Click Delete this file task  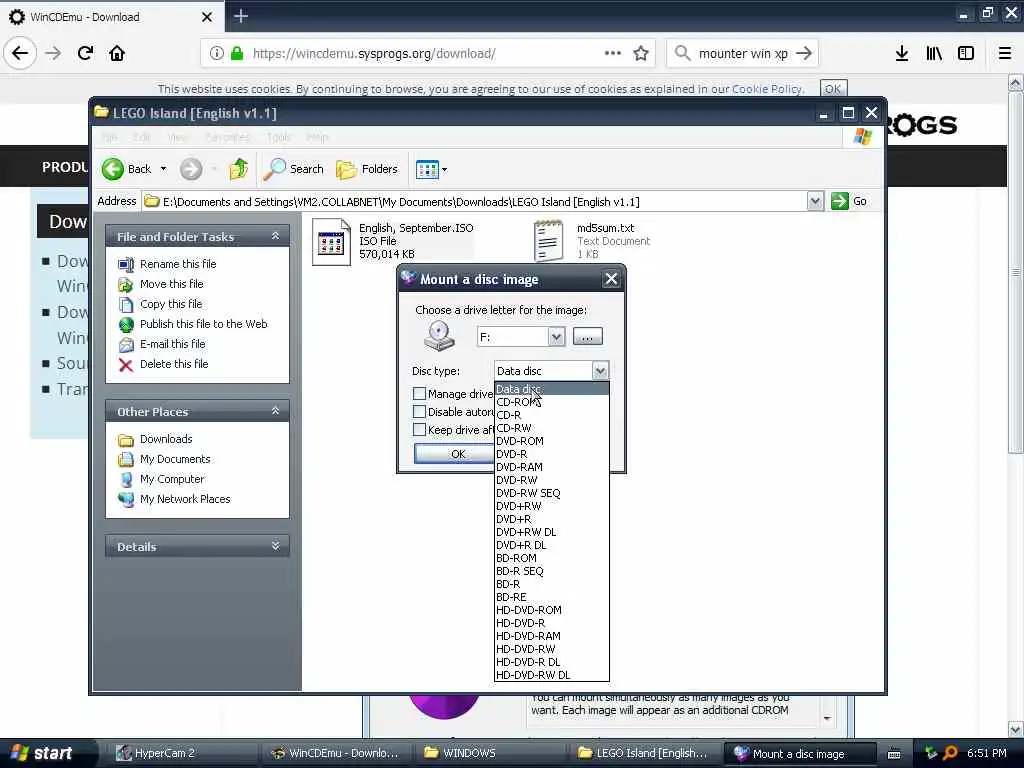[174, 364]
